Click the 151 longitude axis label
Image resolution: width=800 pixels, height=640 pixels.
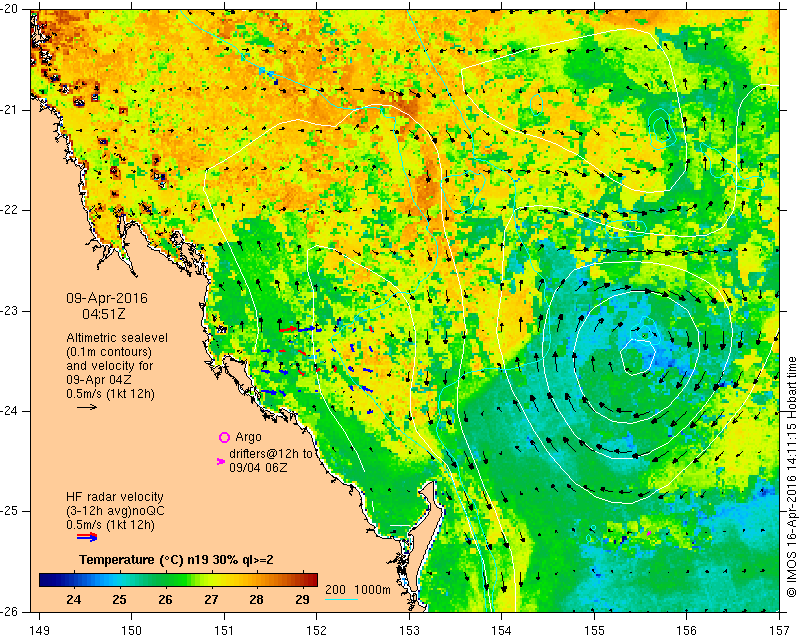pos(224,631)
